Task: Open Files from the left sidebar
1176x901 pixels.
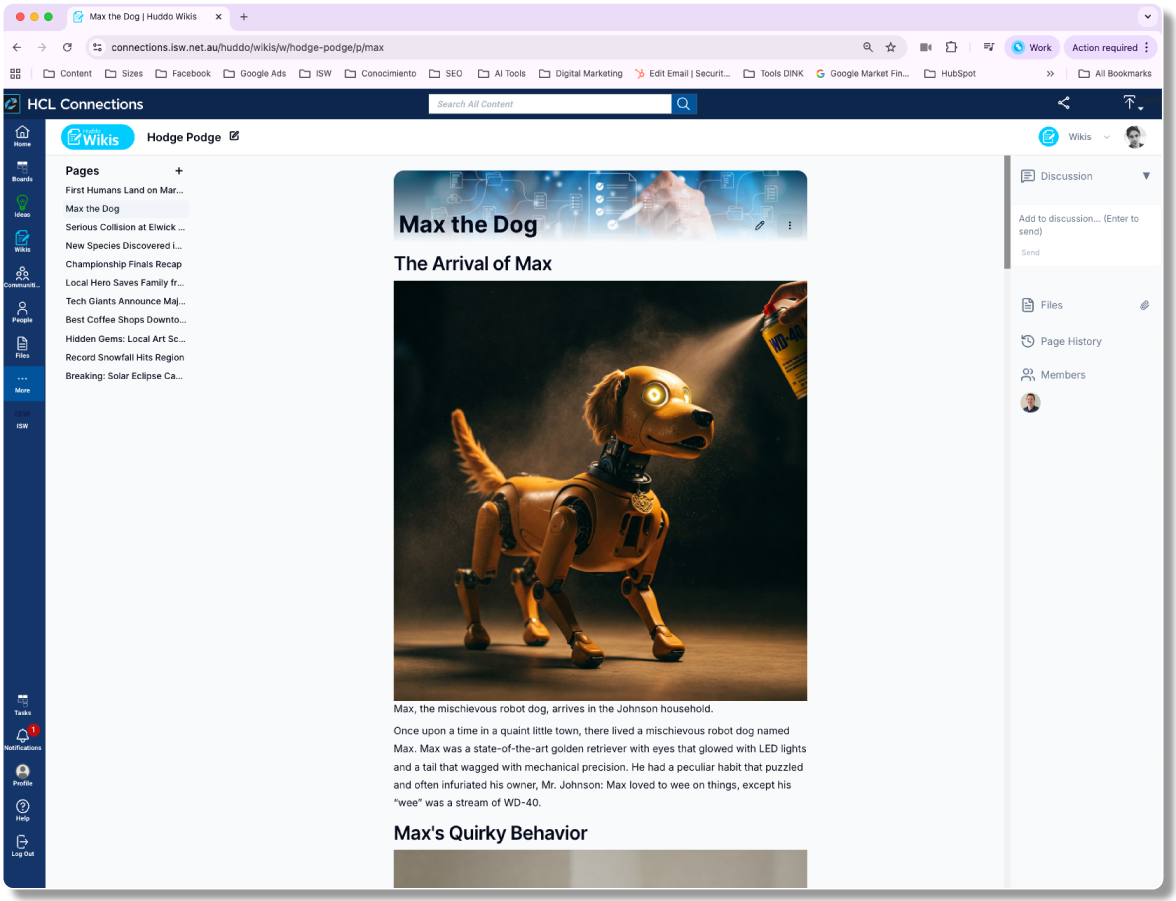Action: (22, 347)
